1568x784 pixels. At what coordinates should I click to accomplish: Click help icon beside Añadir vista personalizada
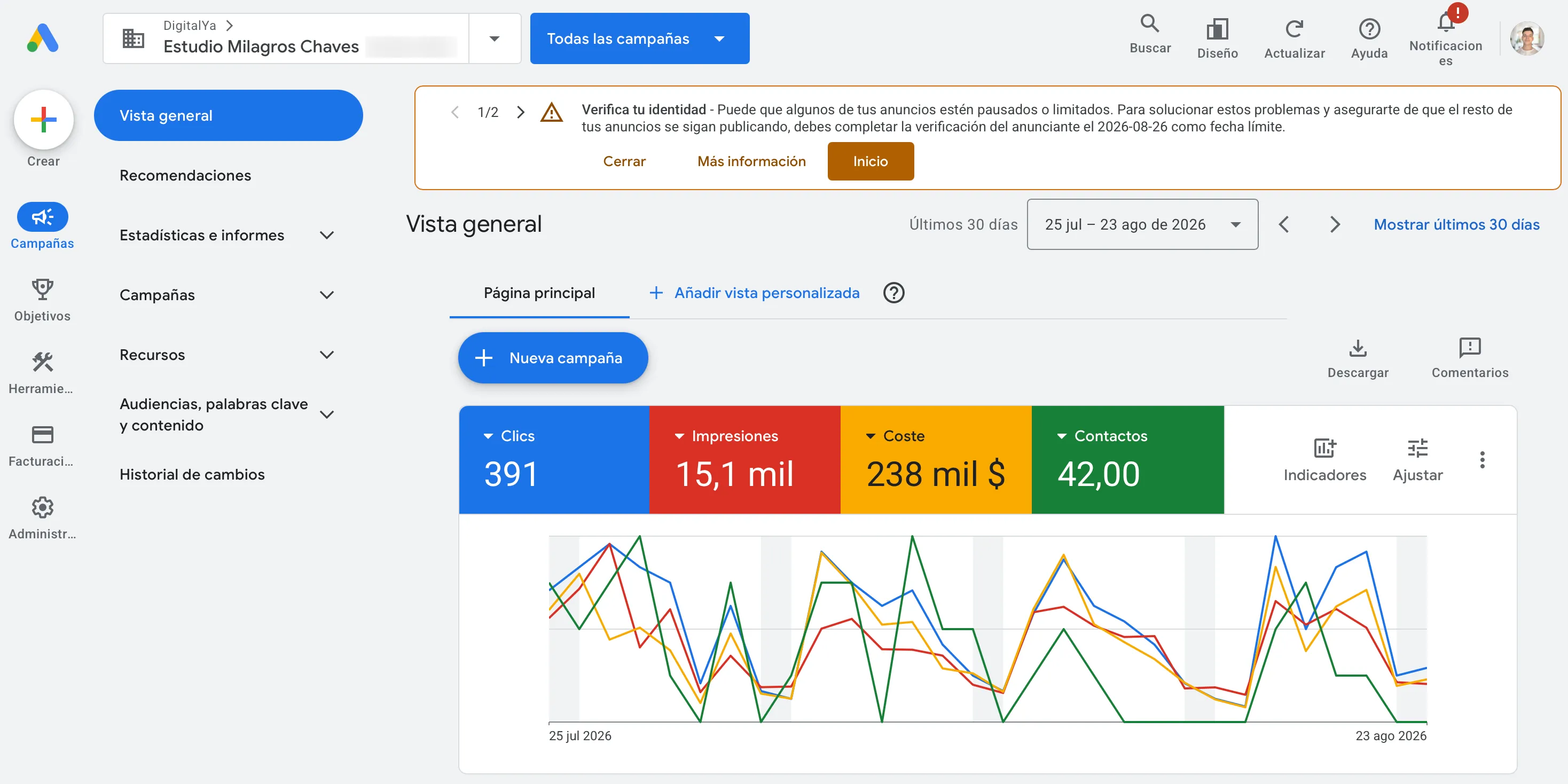893,293
